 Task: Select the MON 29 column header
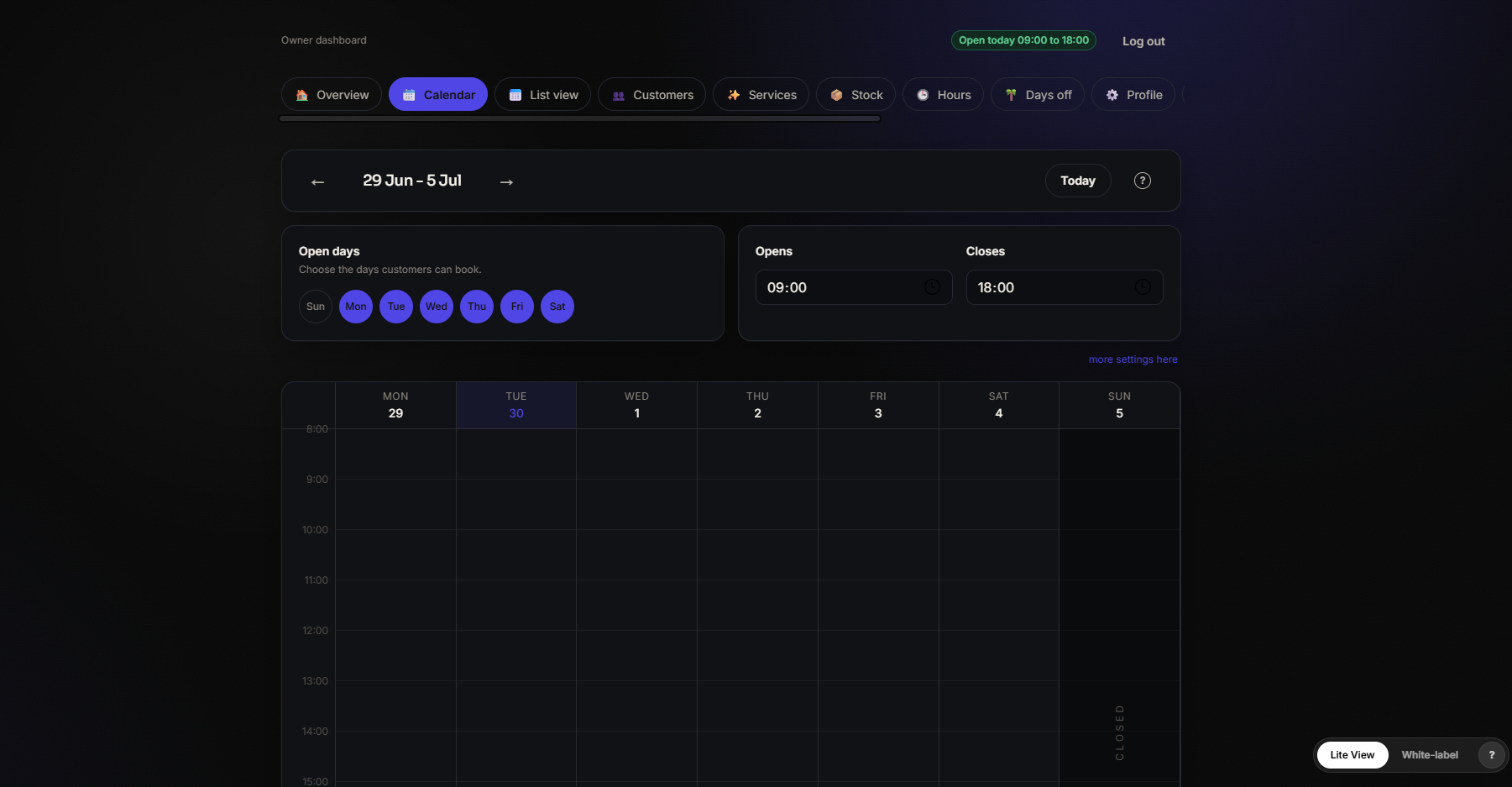click(x=395, y=406)
